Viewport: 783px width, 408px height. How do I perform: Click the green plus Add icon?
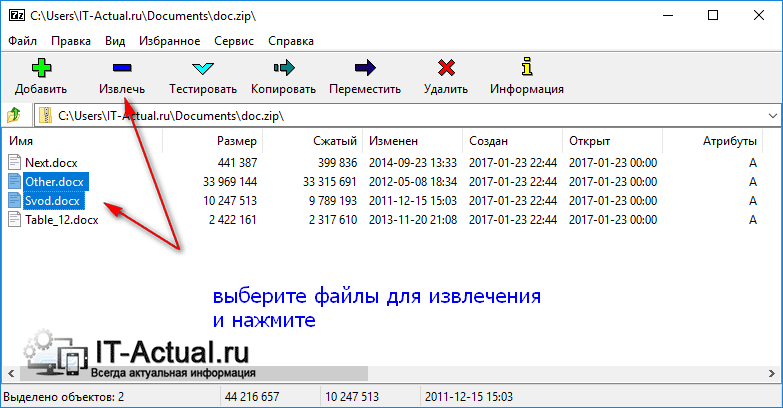coord(41,67)
